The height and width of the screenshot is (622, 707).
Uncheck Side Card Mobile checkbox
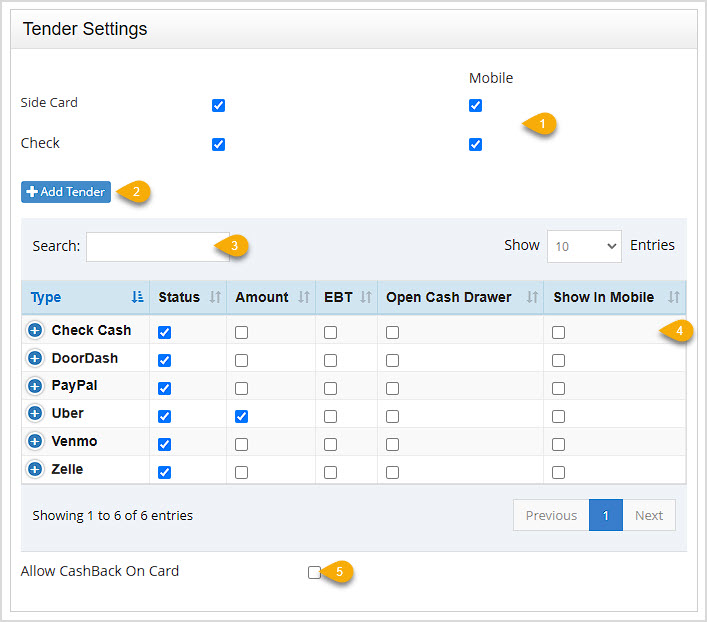pyautogui.click(x=475, y=106)
